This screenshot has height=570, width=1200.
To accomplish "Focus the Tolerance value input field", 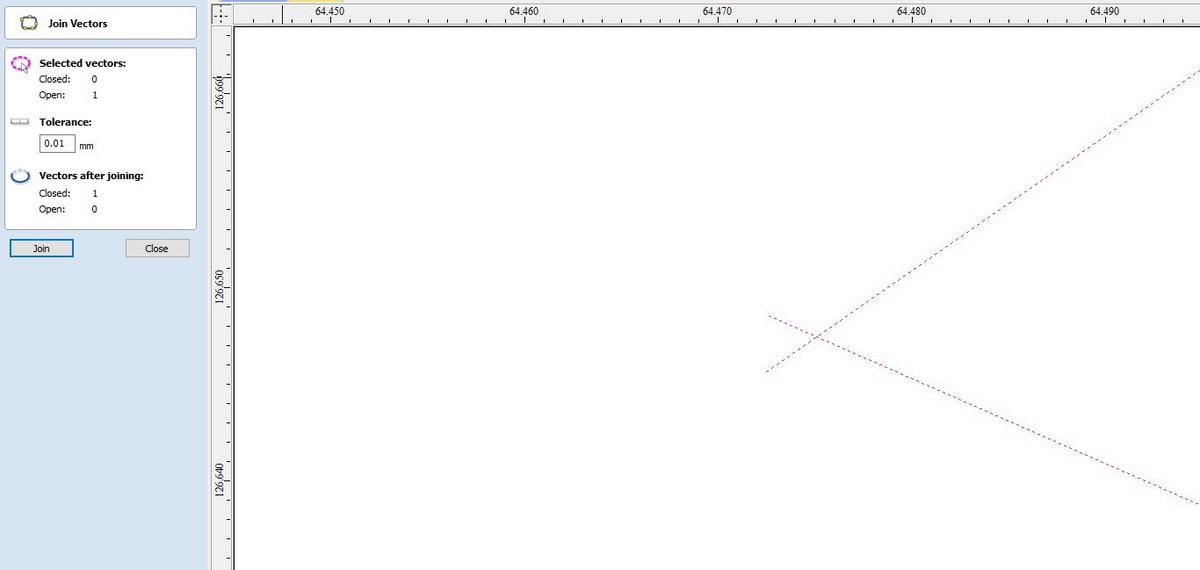I will [57, 144].
